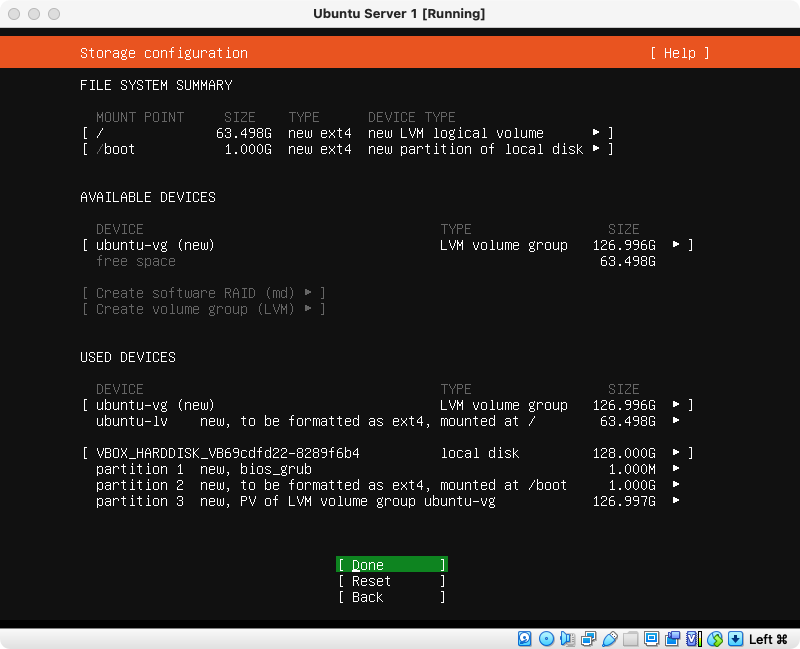Expand the root mount point row arrow
Image resolution: width=800 pixels, height=649 pixels.
pos(596,133)
